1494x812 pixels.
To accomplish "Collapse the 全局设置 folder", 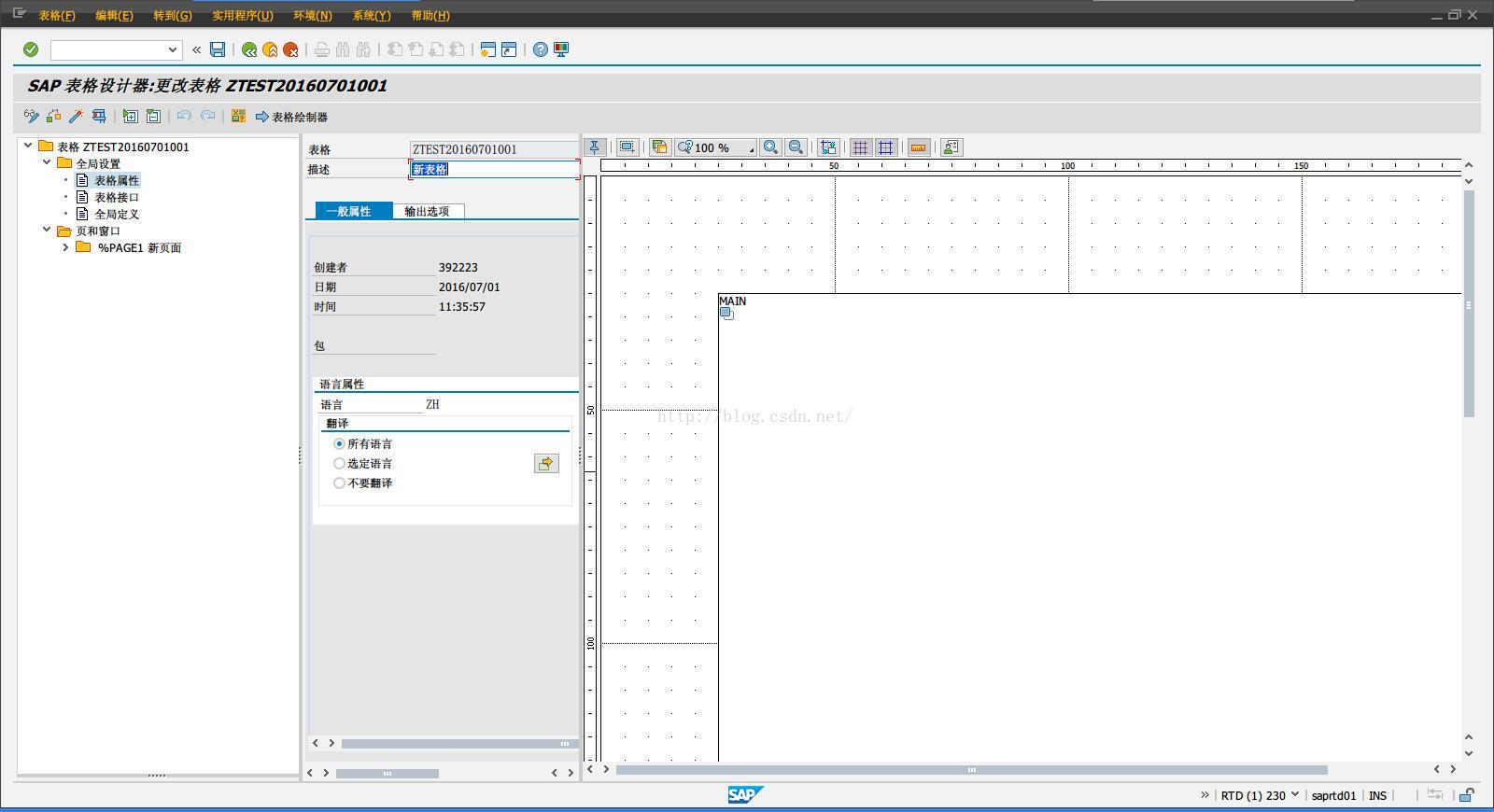I will point(47,162).
